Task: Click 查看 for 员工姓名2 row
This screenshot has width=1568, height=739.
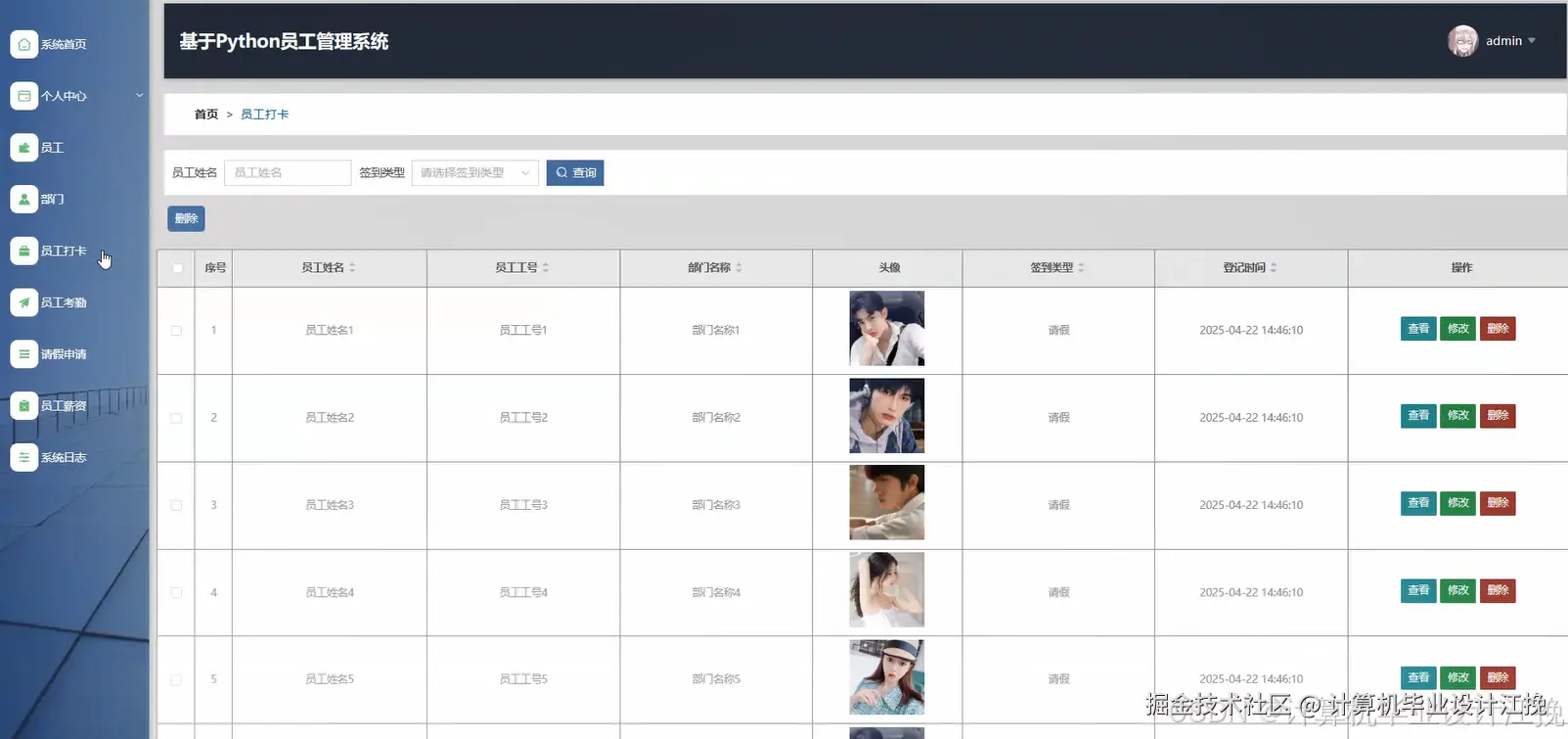Action: (1418, 416)
